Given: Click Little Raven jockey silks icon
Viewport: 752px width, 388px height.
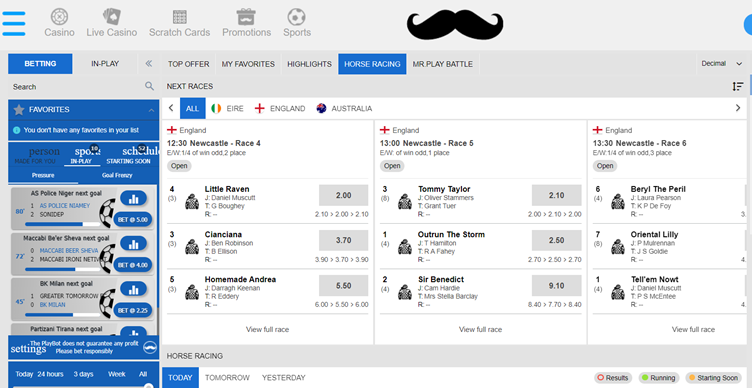Looking at the screenshot, I should pyautogui.click(x=192, y=202).
